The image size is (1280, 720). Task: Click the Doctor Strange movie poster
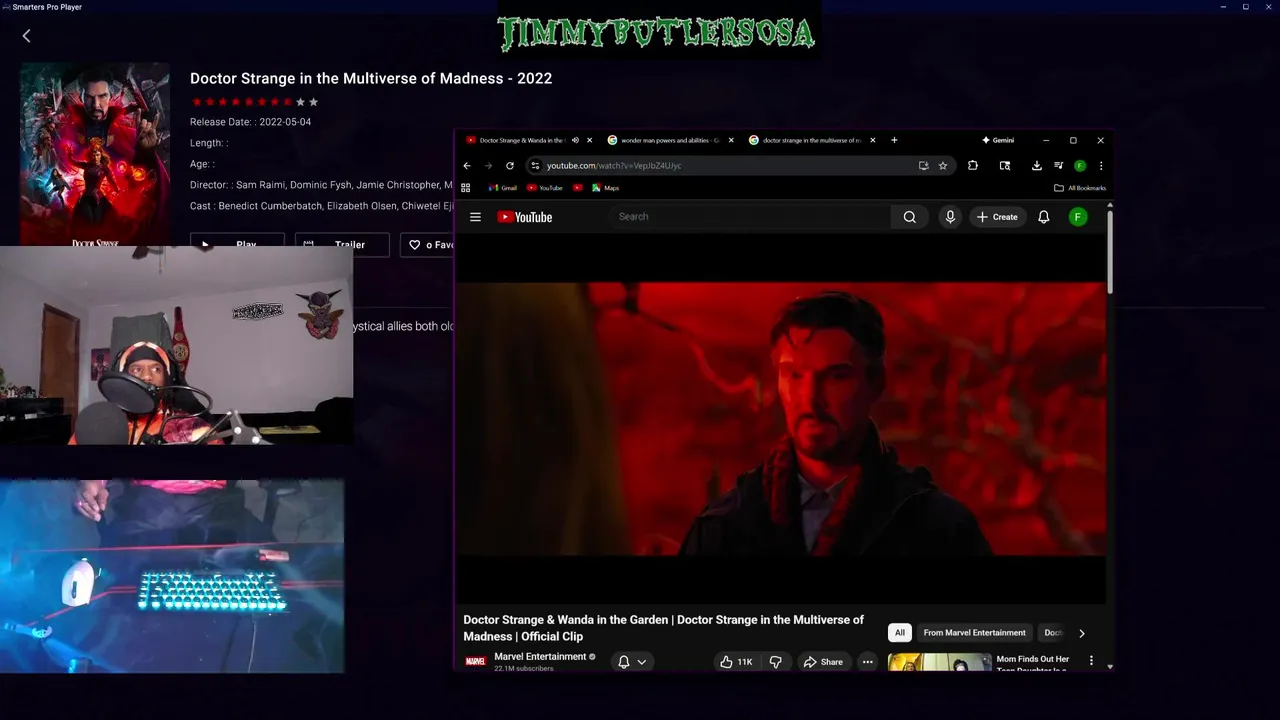click(x=95, y=154)
